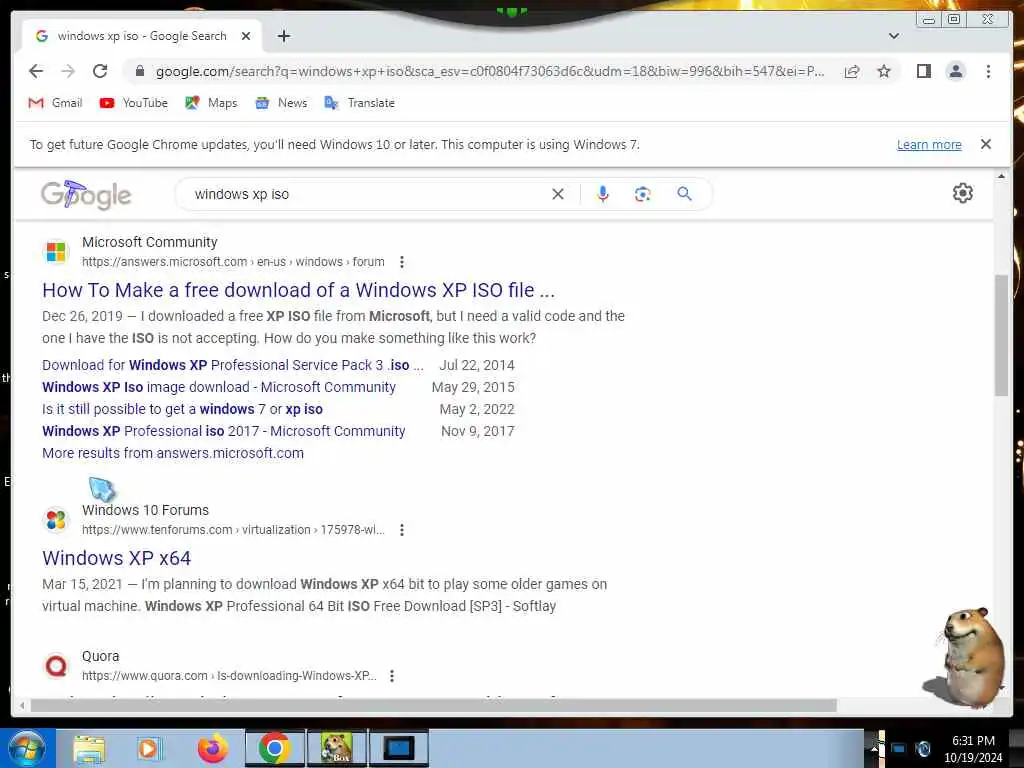Dismiss the Chrome update notification bar
Viewport: 1024px width, 768px height.
pyautogui.click(x=985, y=144)
